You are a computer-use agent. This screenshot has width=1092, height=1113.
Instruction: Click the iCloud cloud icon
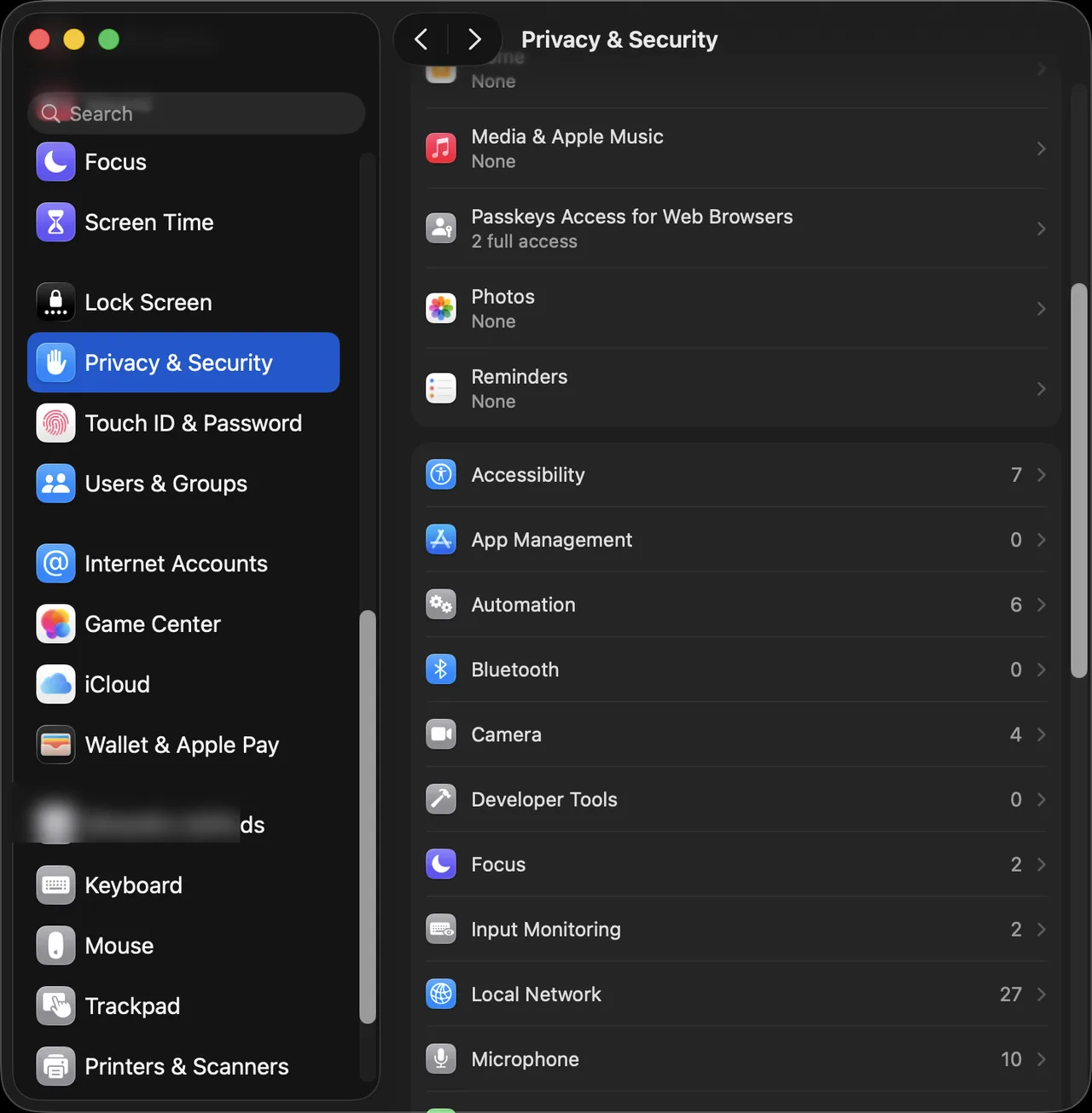[55, 685]
